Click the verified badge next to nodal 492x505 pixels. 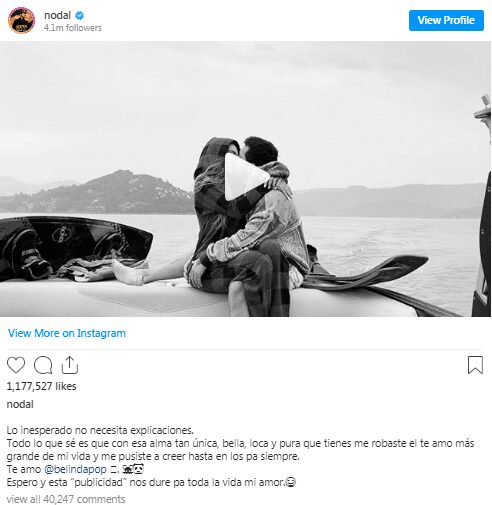[x=79, y=15]
